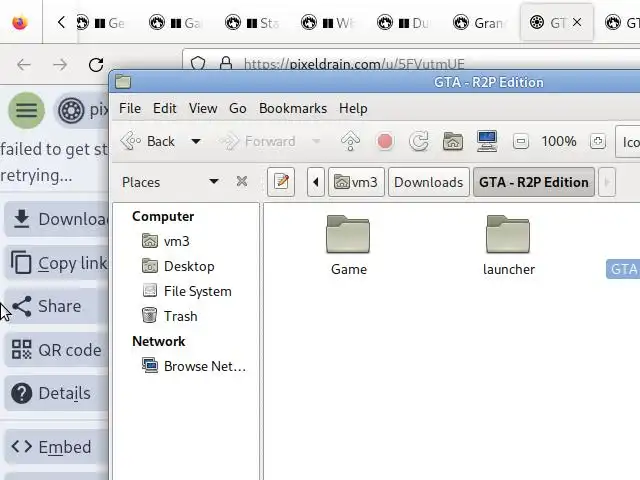This screenshot has width=640, height=480.
Task: Switch to the 'Sta' browser tab
Action: (x=253, y=23)
